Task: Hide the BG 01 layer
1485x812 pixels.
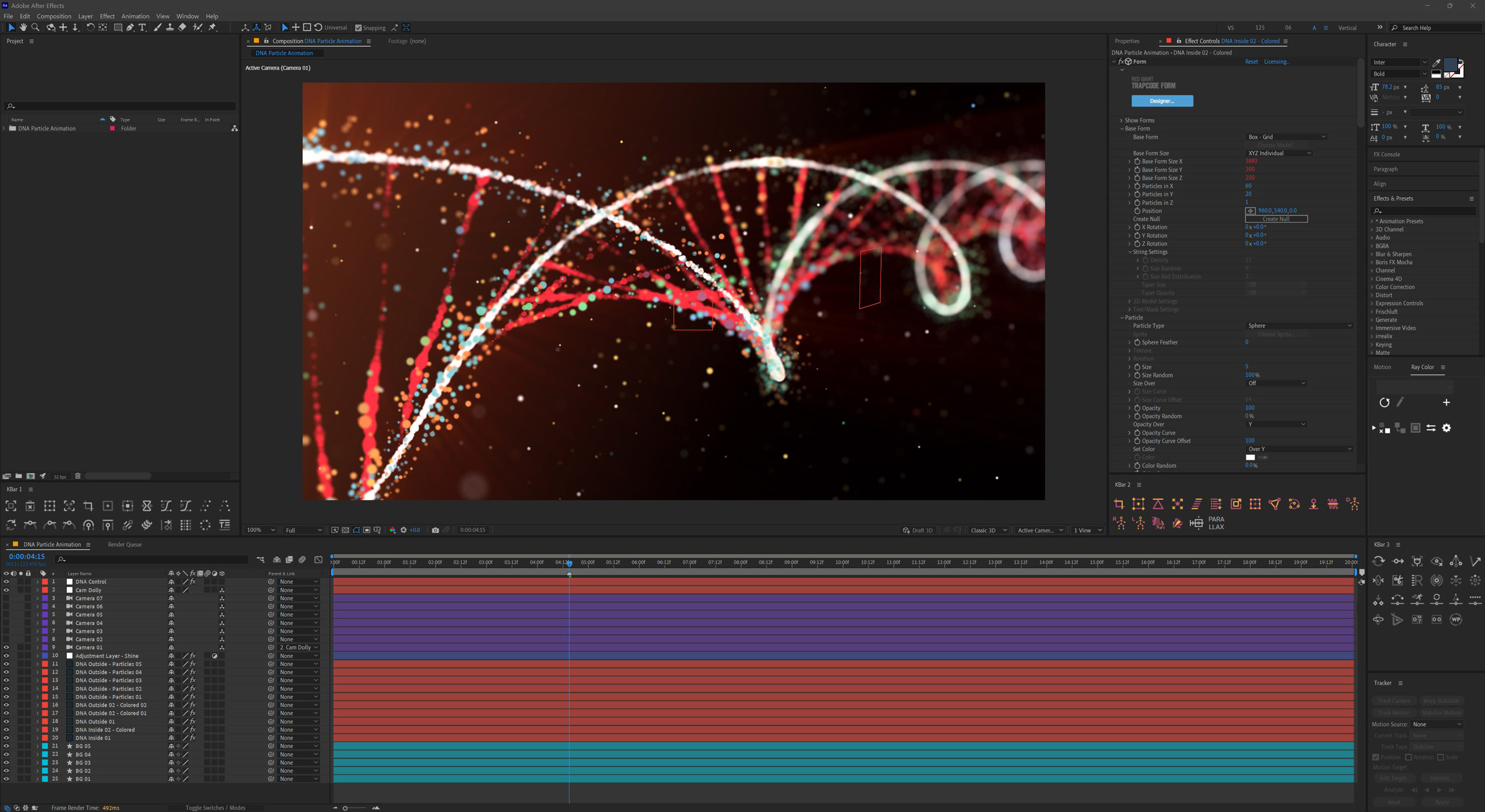Action: point(6,779)
